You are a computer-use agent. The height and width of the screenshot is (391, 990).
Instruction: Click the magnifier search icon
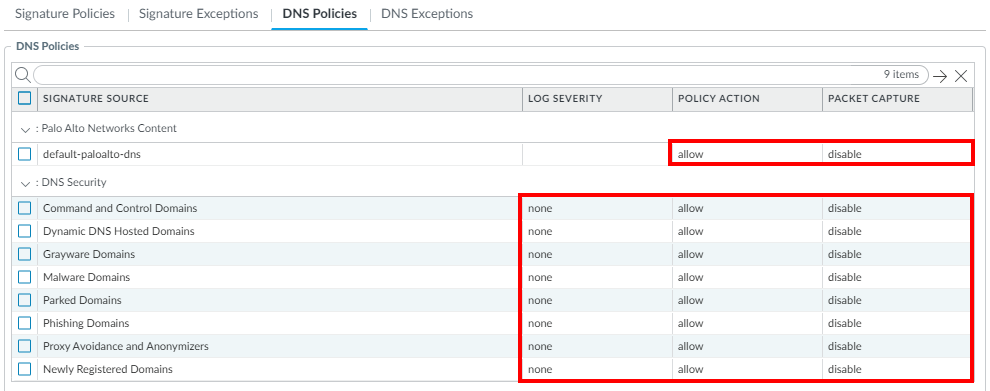[22, 75]
